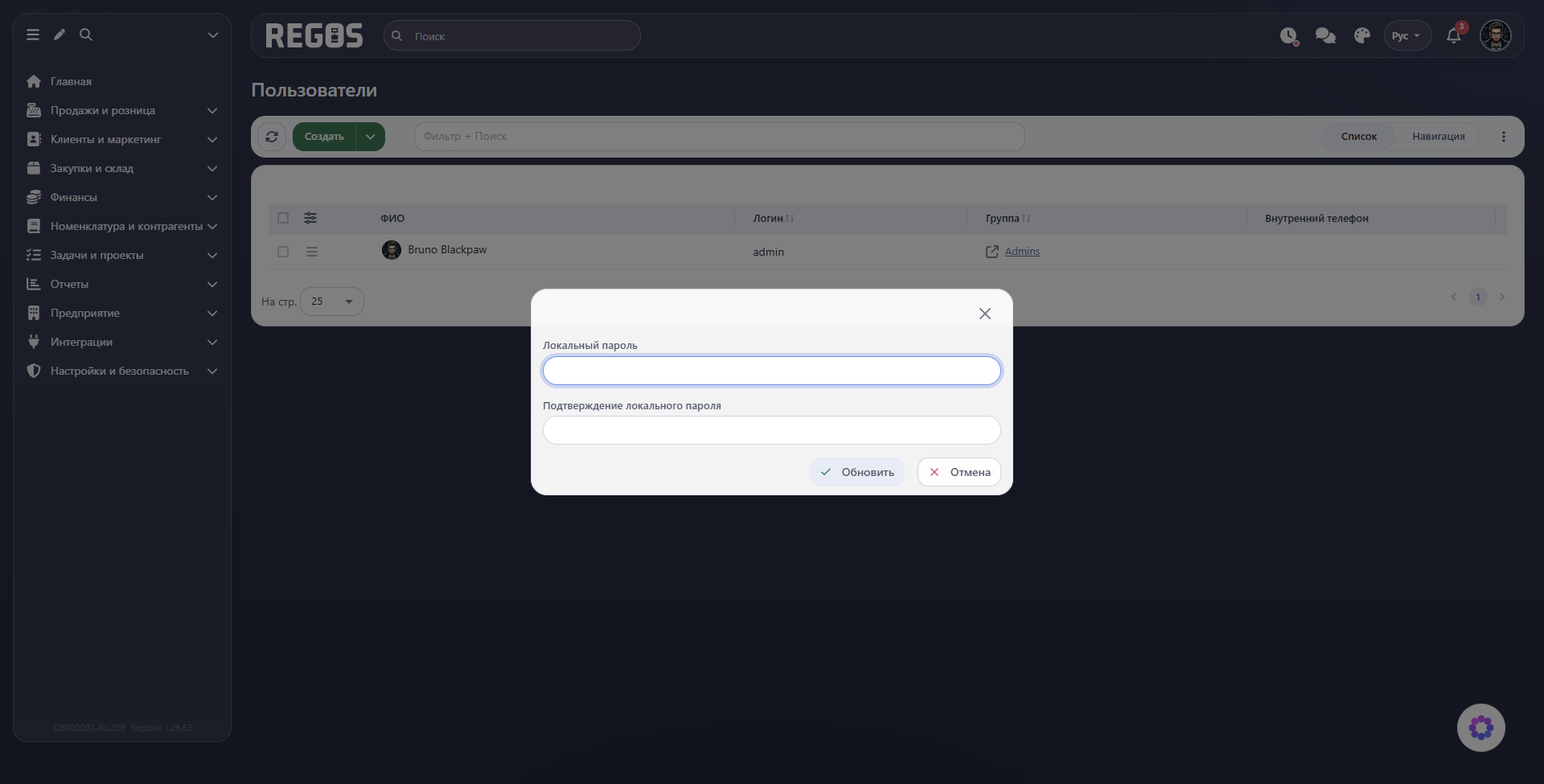Open the Рус language dropdown

(1407, 35)
